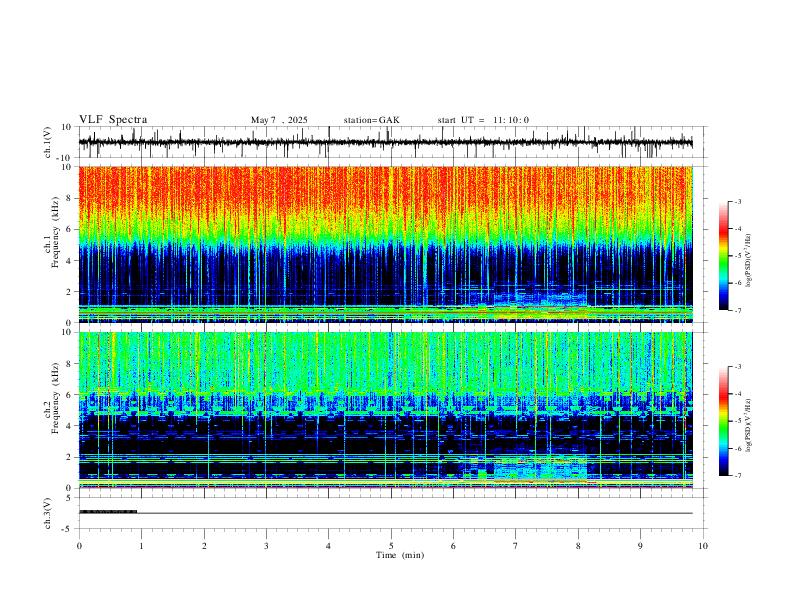Viewport: 792px width, 612px height.
Task: Click the 'ch.3(V)' axis label
Action: click(48, 514)
